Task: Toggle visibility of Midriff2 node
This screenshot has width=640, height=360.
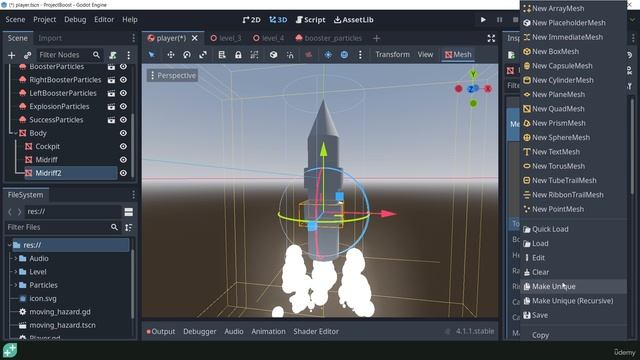Action: tap(123, 173)
